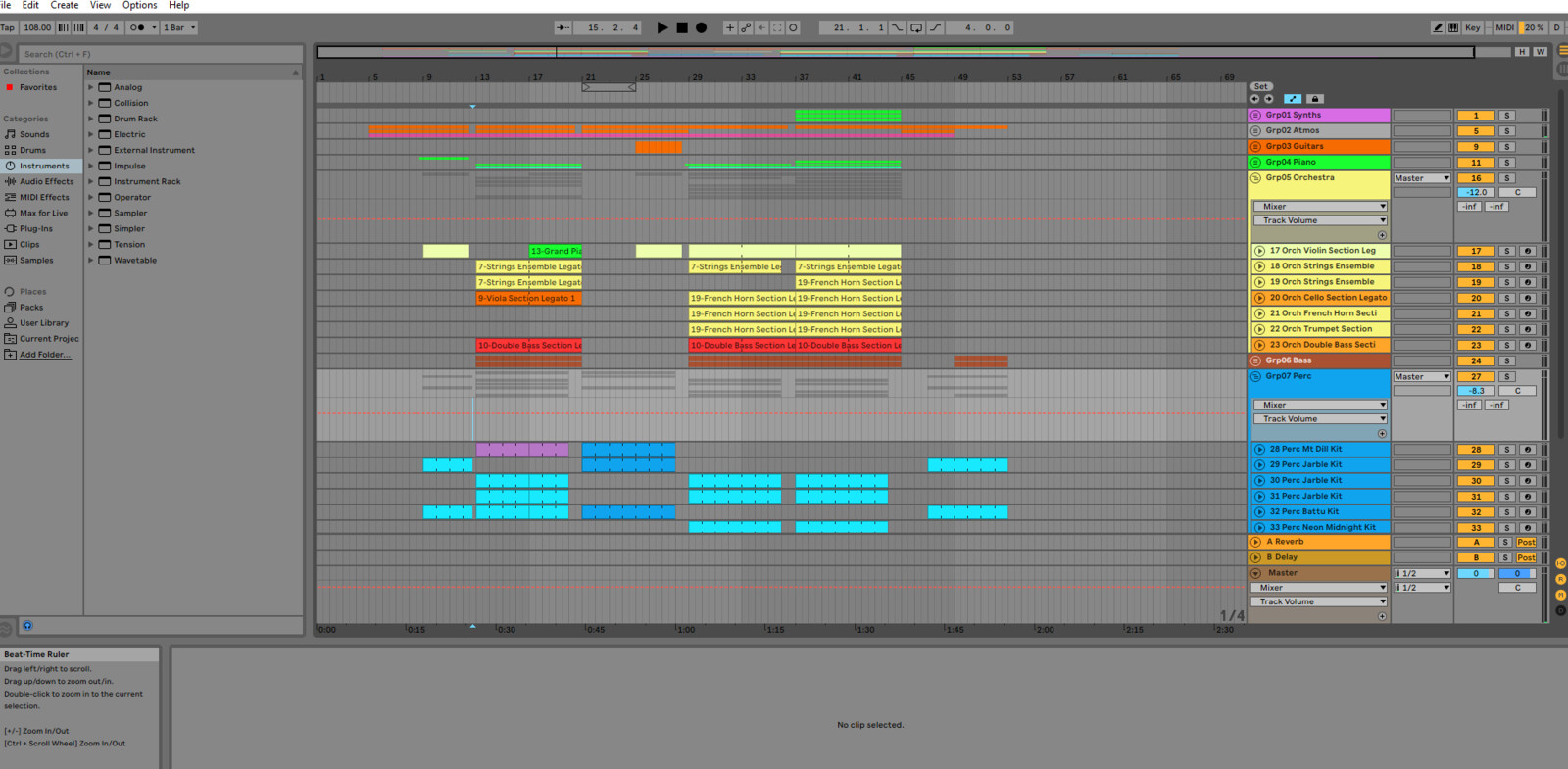Enable MIDI Arrangement Overdub plus icon

[x=729, y=27]
